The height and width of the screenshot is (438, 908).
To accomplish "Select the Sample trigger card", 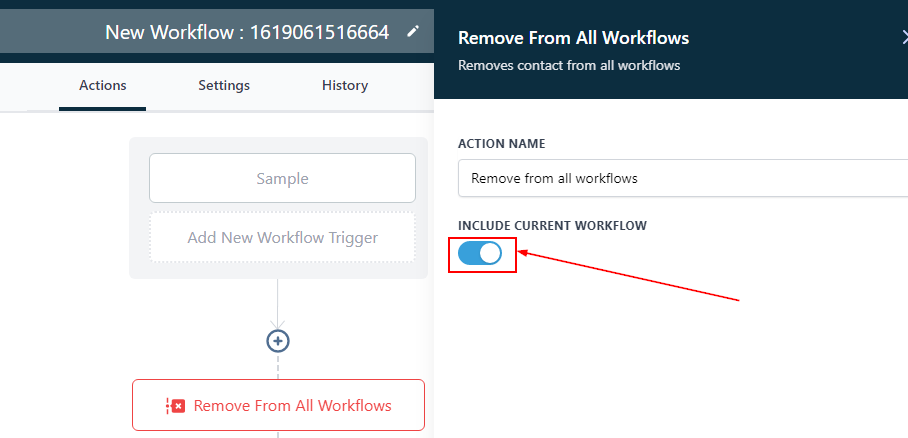I will pos(283,178).
